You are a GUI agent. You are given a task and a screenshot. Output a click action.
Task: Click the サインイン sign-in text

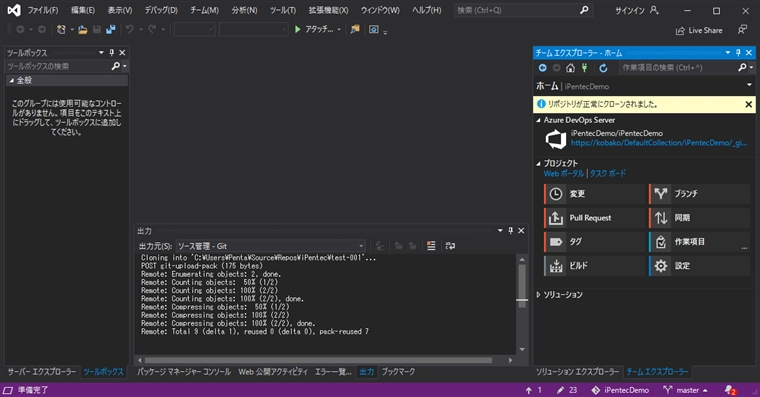(630, 10)
